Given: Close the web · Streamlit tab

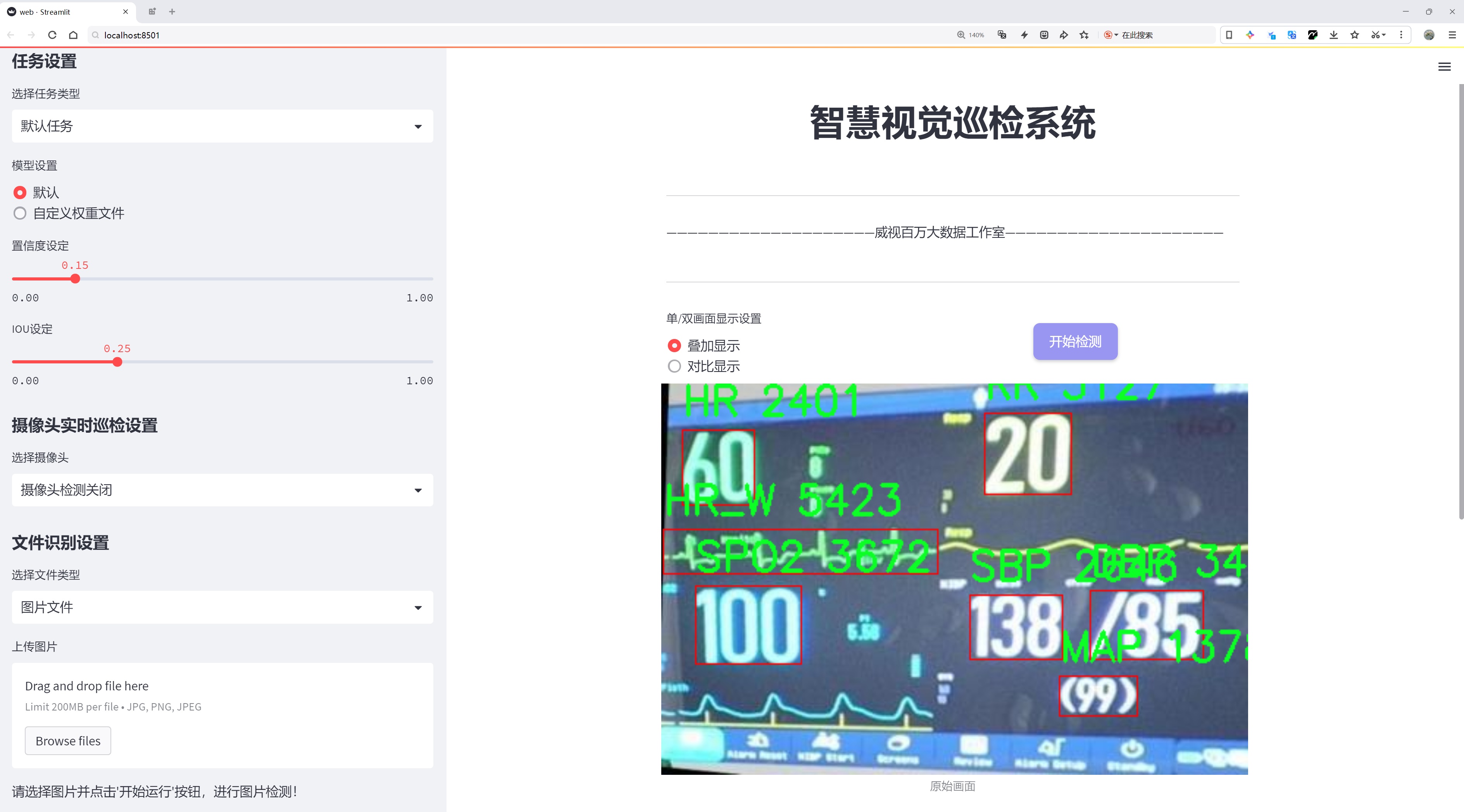Looking at the screenshot, I should [126, 11].
